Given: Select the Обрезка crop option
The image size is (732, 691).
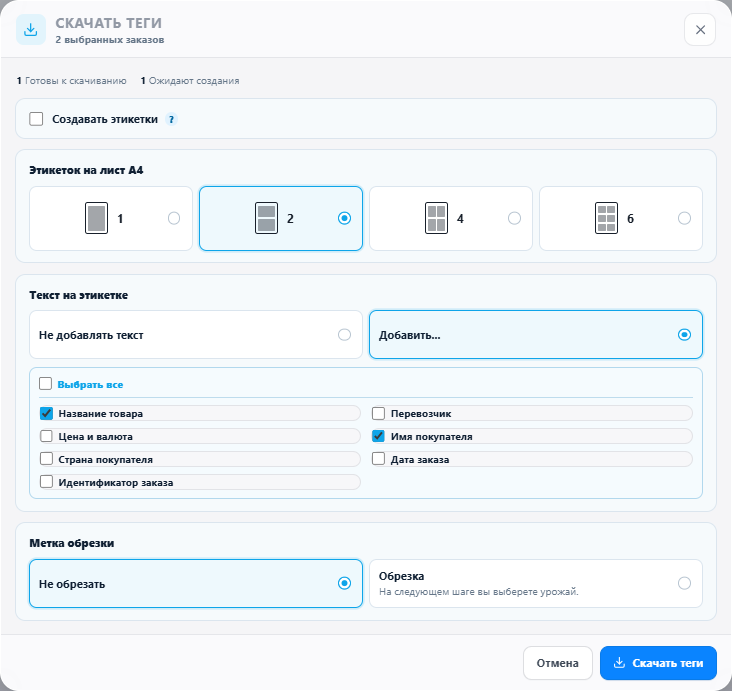Looking at the screenshot, I should [536, 584].
